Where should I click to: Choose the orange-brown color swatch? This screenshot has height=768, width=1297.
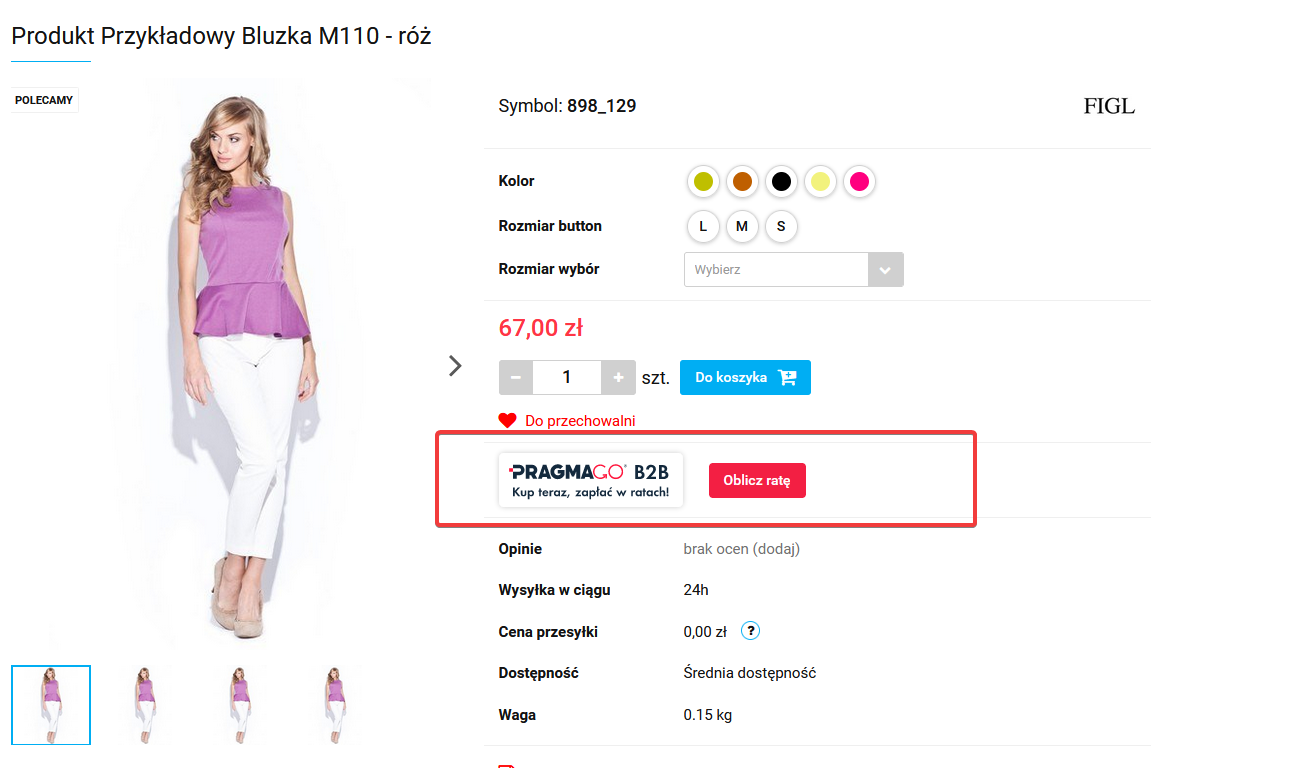click(x=742, y=182)
